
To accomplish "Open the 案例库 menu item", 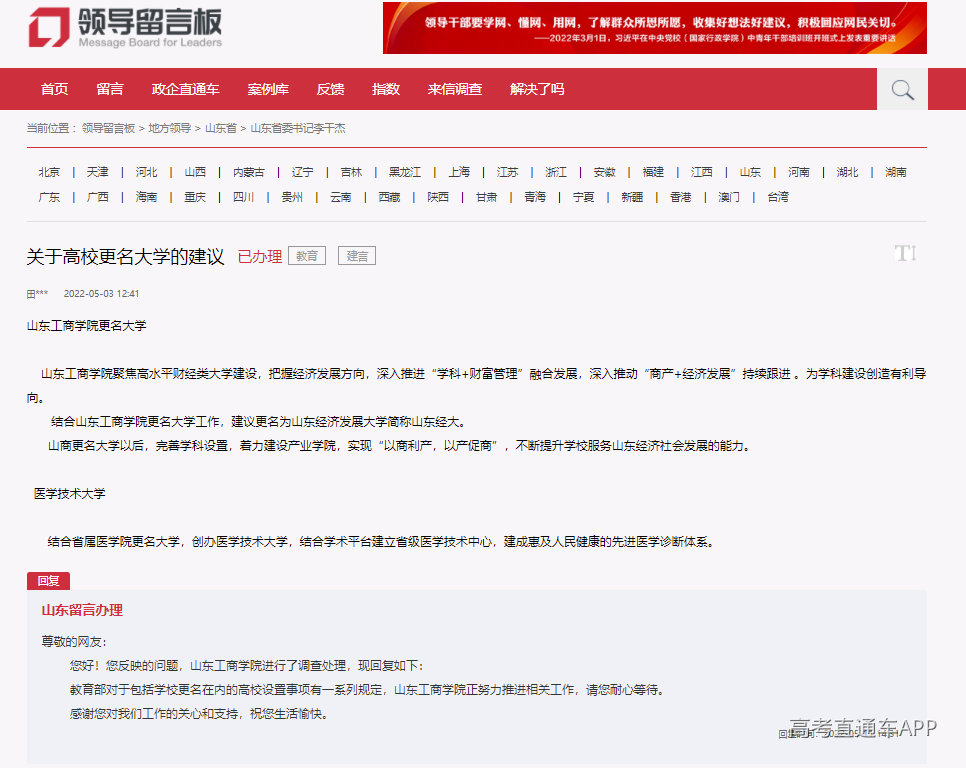I will (x=268, y=89).
